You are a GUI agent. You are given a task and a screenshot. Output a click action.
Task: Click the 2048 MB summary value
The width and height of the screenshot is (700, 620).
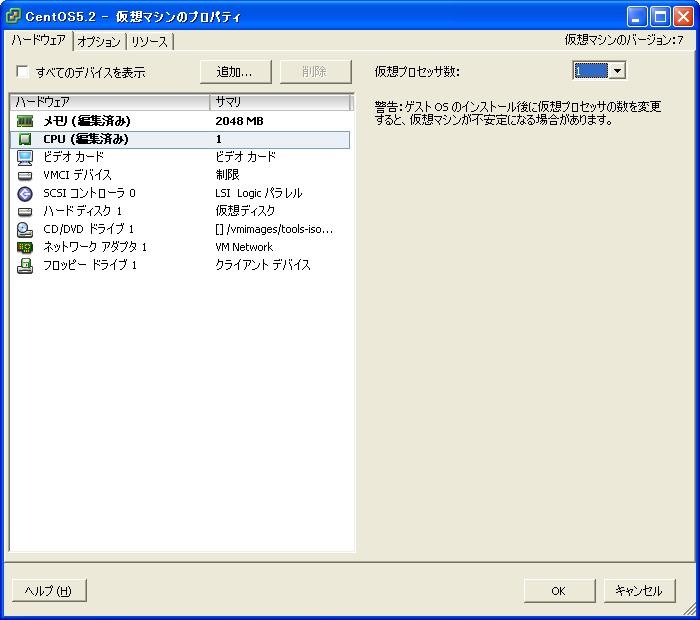[239, 121]
